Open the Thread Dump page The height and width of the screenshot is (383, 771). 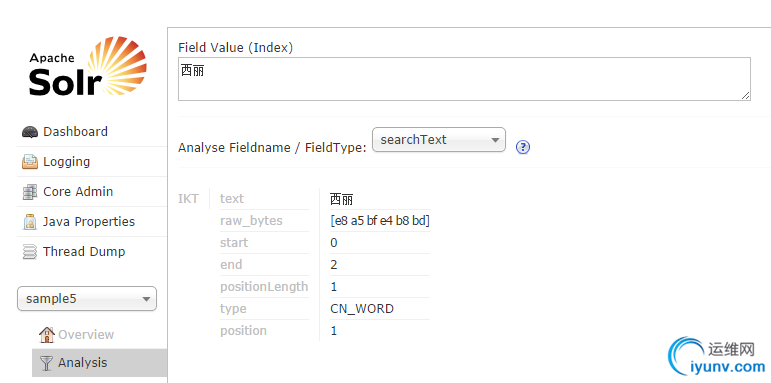click(84, 252)
